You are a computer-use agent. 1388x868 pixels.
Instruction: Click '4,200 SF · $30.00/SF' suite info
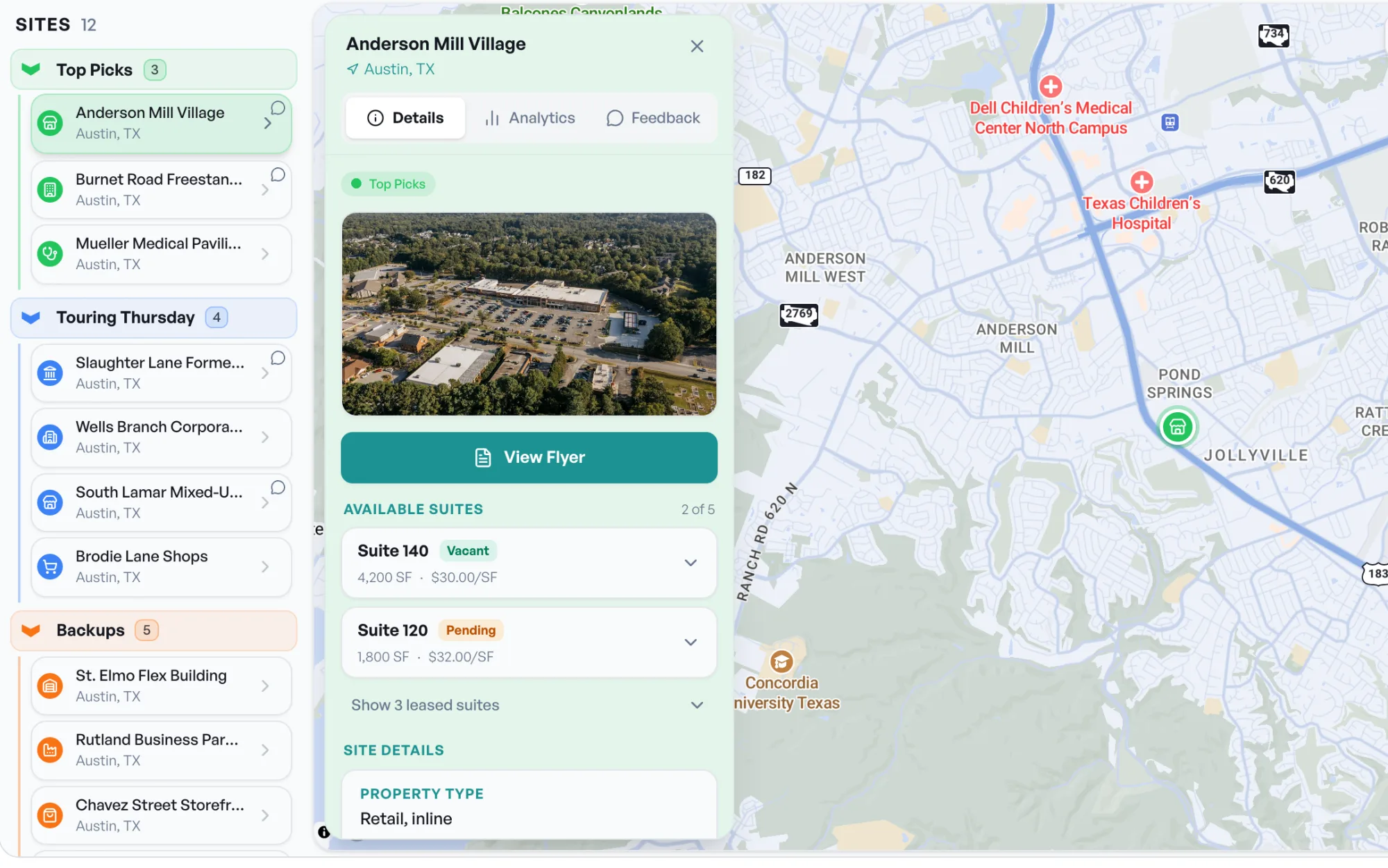click(427, 578)
